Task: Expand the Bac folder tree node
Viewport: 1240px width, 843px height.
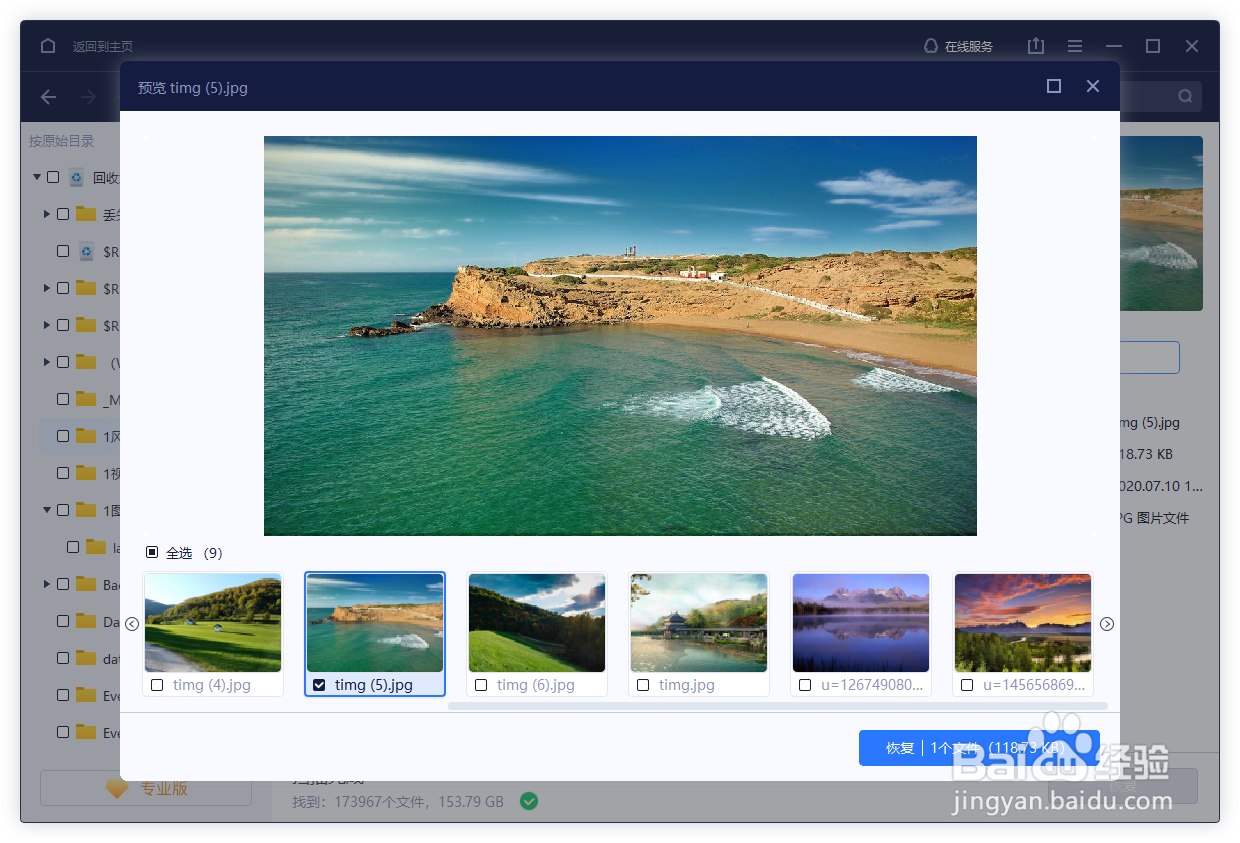Action: click(46, 584)
